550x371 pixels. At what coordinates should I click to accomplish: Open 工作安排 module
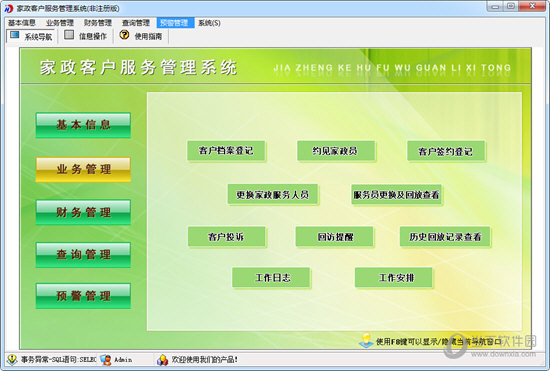tap(394, 278)
